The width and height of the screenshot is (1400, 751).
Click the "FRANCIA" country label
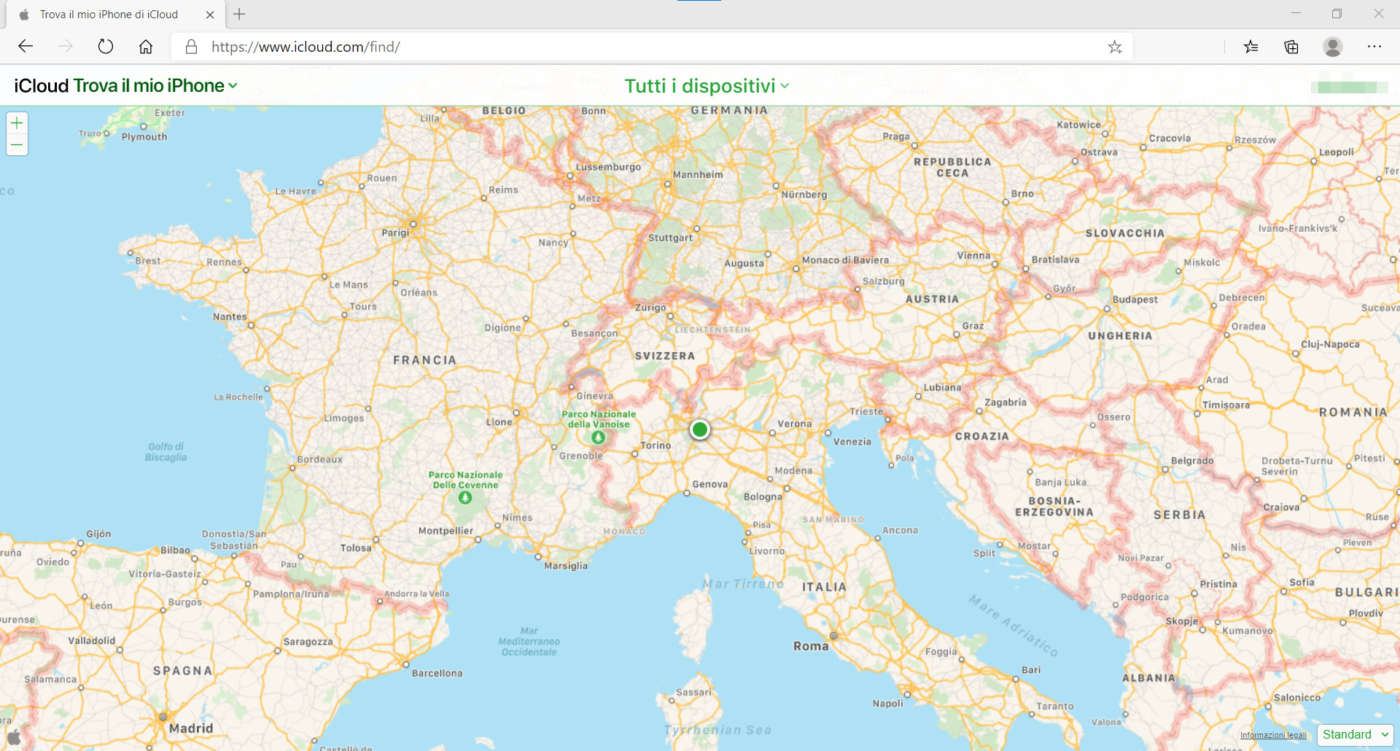pos(425,360)
